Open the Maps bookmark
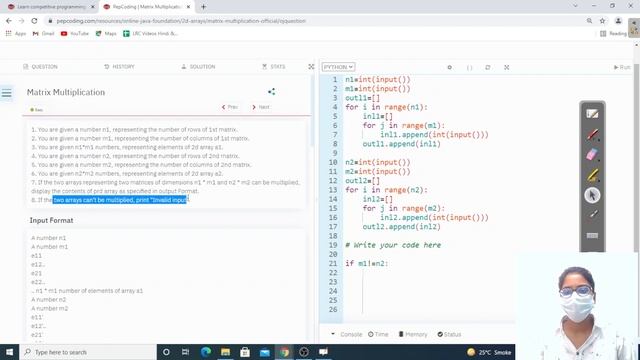 106,33
